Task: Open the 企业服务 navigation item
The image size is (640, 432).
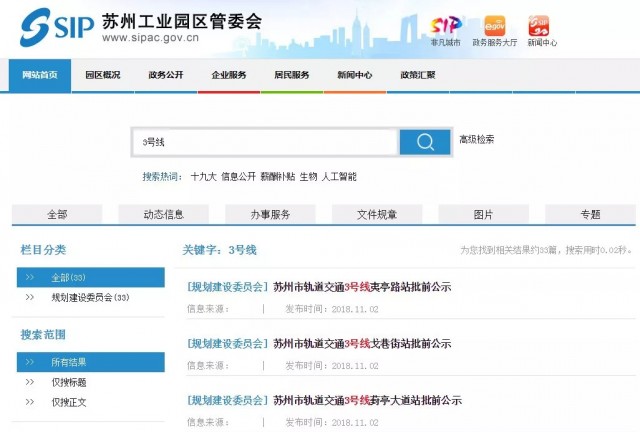Action: 229,75
